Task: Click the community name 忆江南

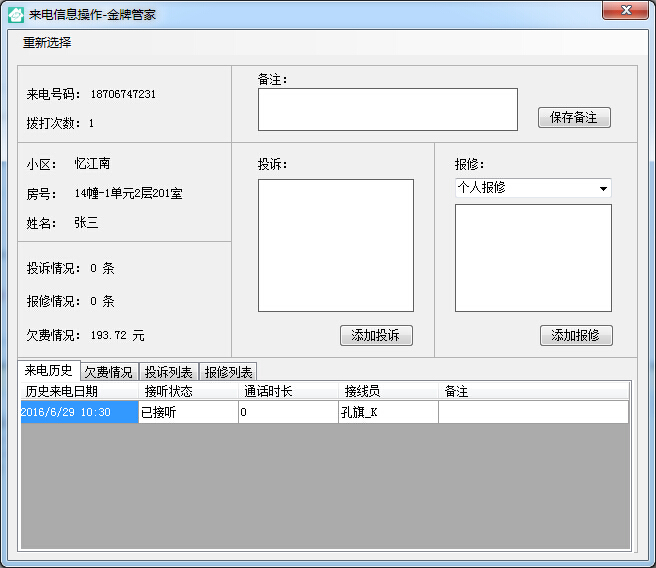Action: pos(92,164)
